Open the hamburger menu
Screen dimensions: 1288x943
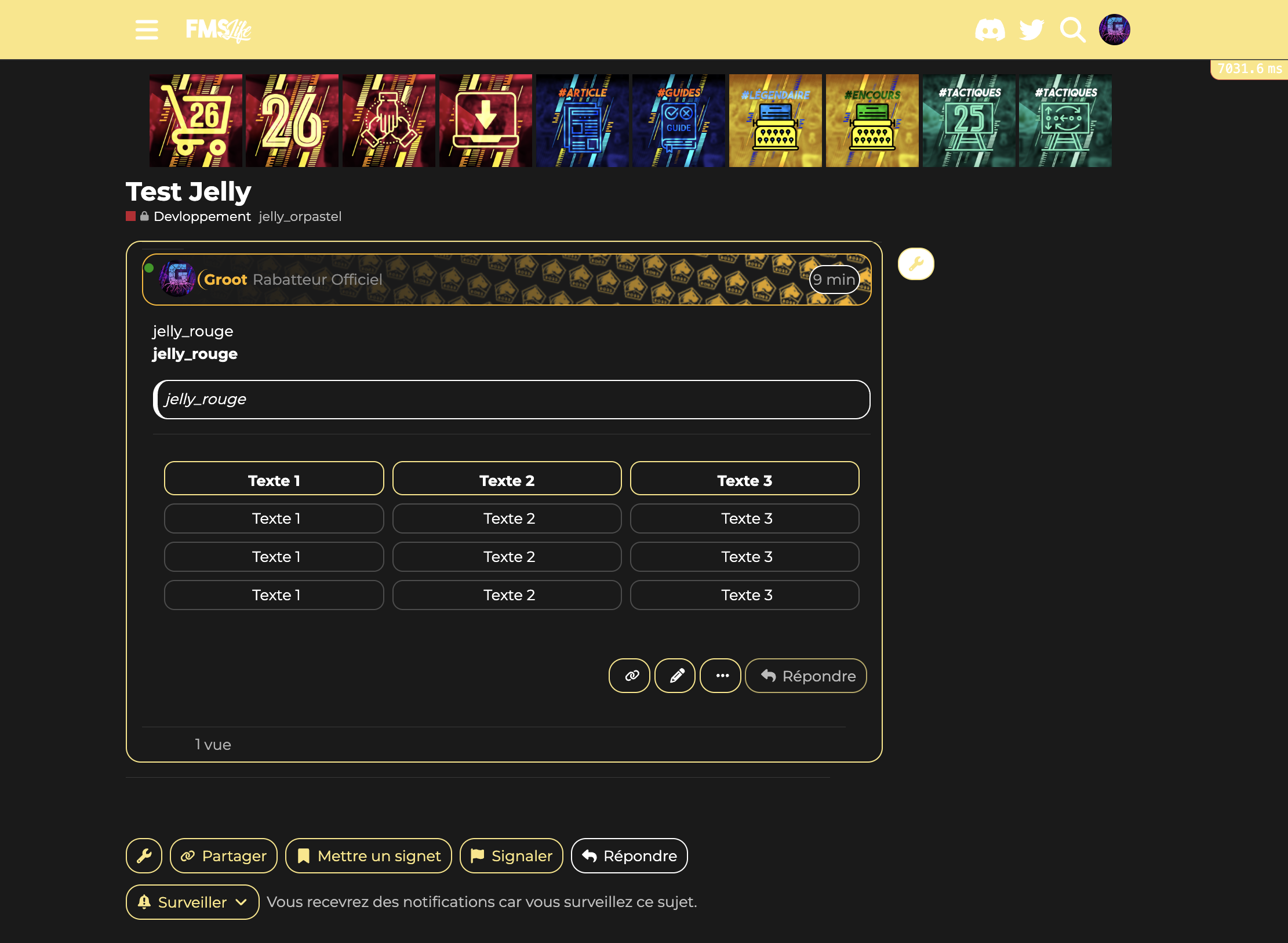pos(147,30)
